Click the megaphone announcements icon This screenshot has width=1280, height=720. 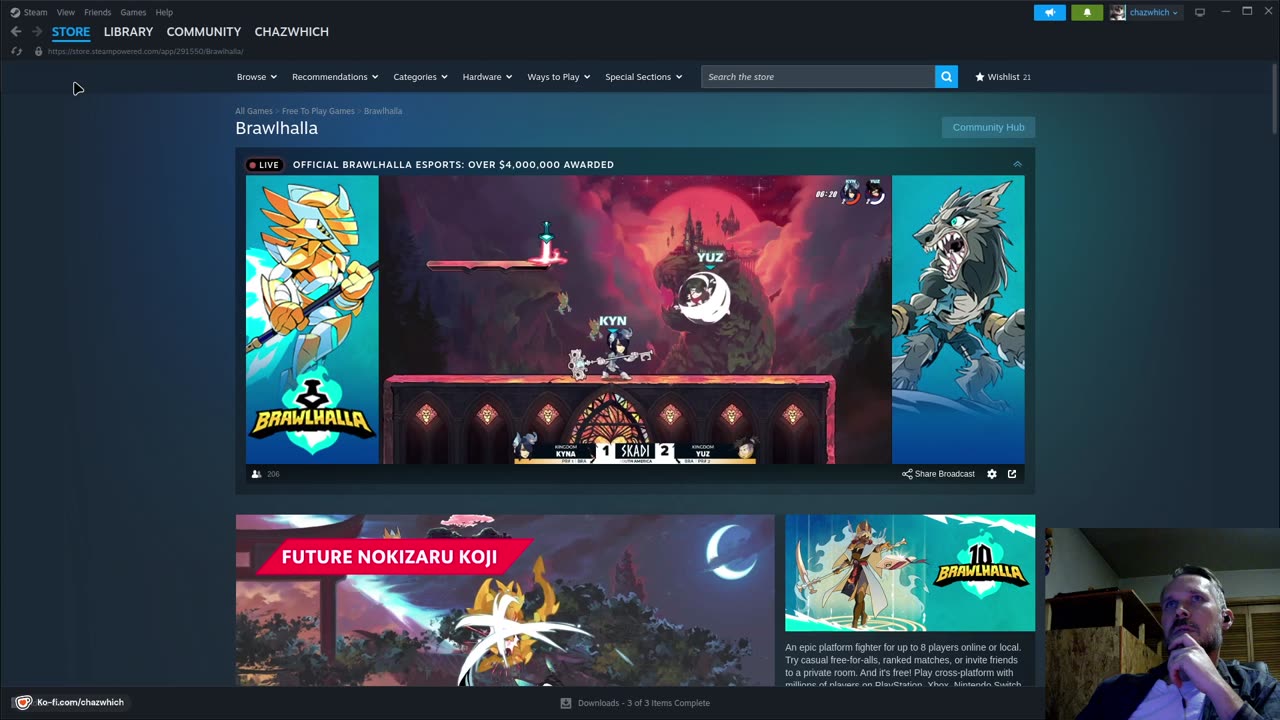(x=1050, y=12)
